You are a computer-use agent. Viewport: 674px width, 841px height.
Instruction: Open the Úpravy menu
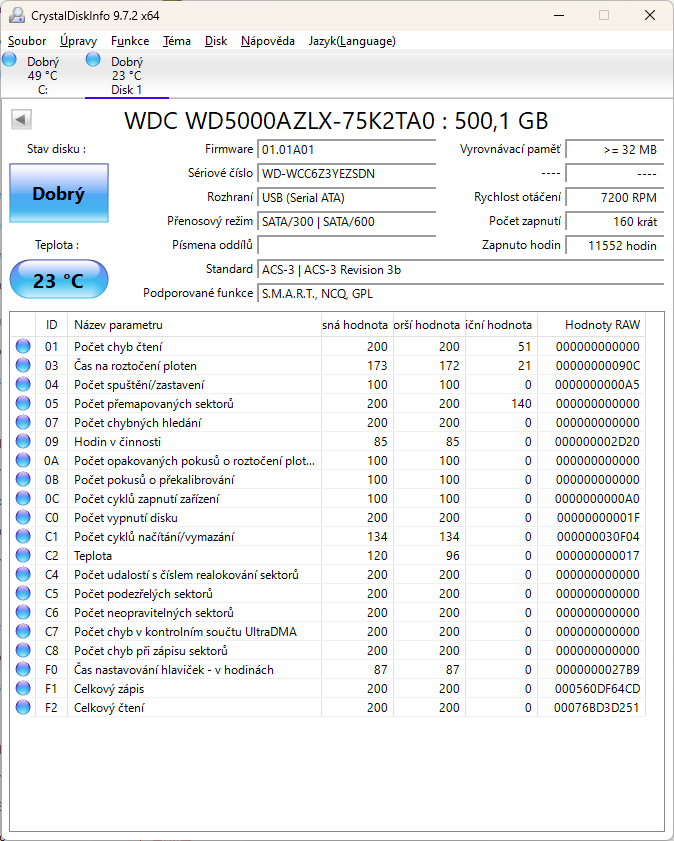pos(78,41)
